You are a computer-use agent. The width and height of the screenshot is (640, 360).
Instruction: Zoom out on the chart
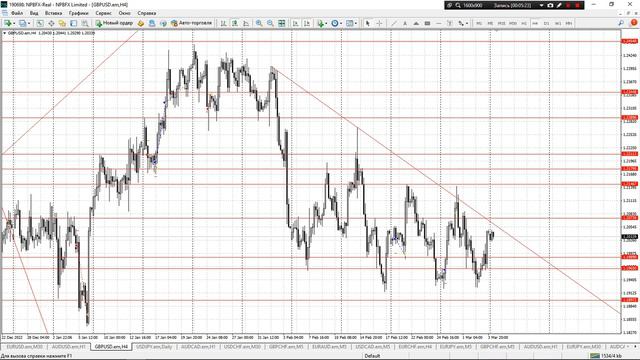pyautogui.click(x=270, y=23)
